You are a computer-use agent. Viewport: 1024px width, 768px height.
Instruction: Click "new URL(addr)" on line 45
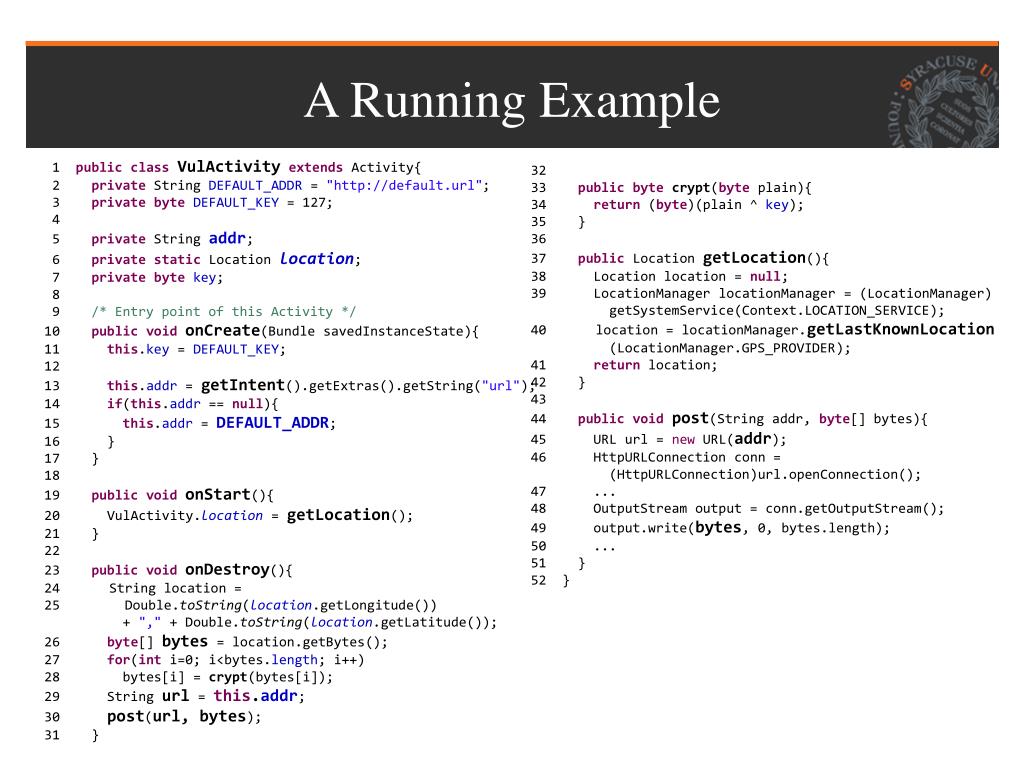[725, 439]
